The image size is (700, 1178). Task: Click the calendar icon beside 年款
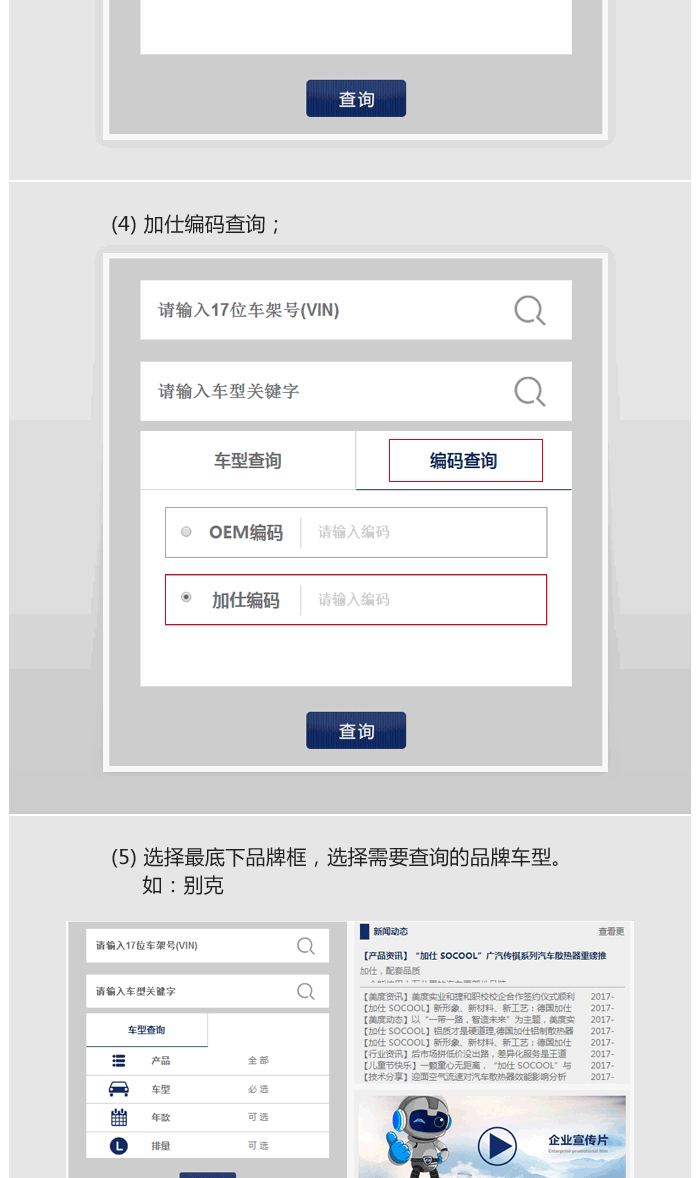pyautogui.click(x=119, y=1117)
